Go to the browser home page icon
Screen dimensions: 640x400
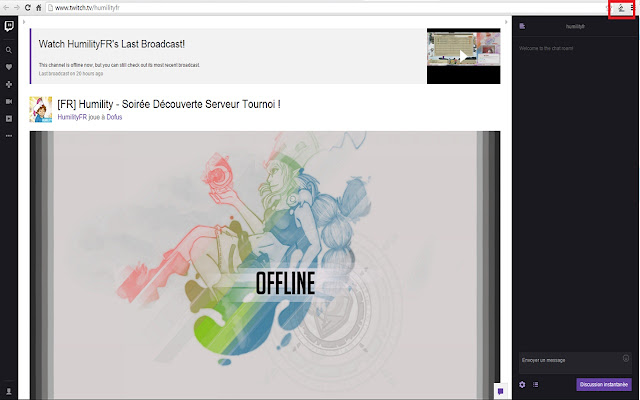pyautogui.click(x=38, y=7)
